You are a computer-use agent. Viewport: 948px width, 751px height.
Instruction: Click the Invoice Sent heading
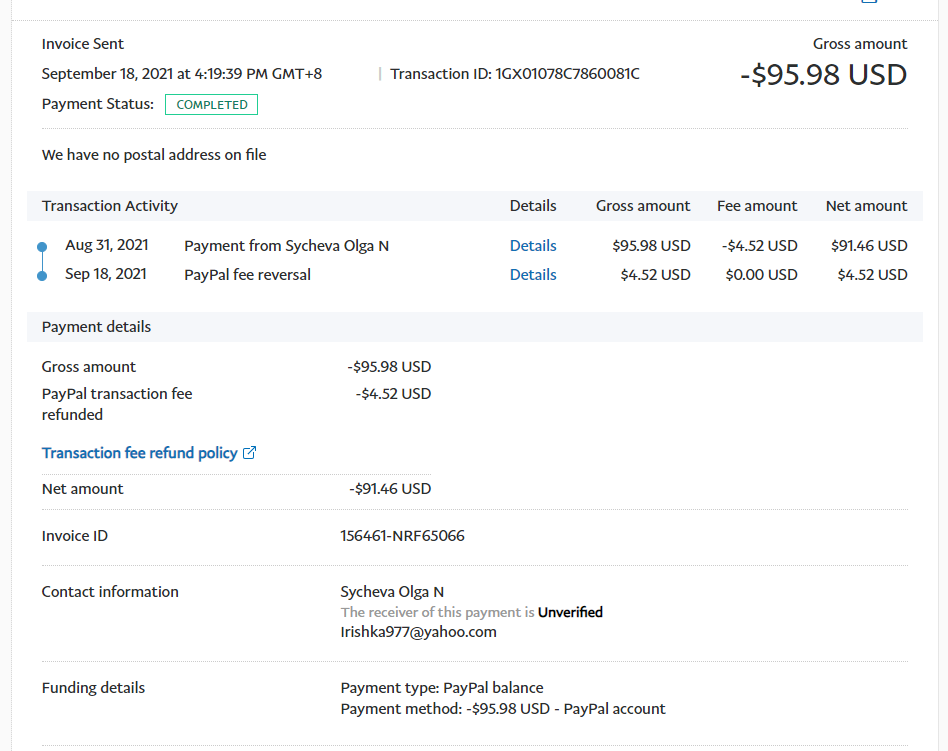pyautogui.click(x=83, y=44)
